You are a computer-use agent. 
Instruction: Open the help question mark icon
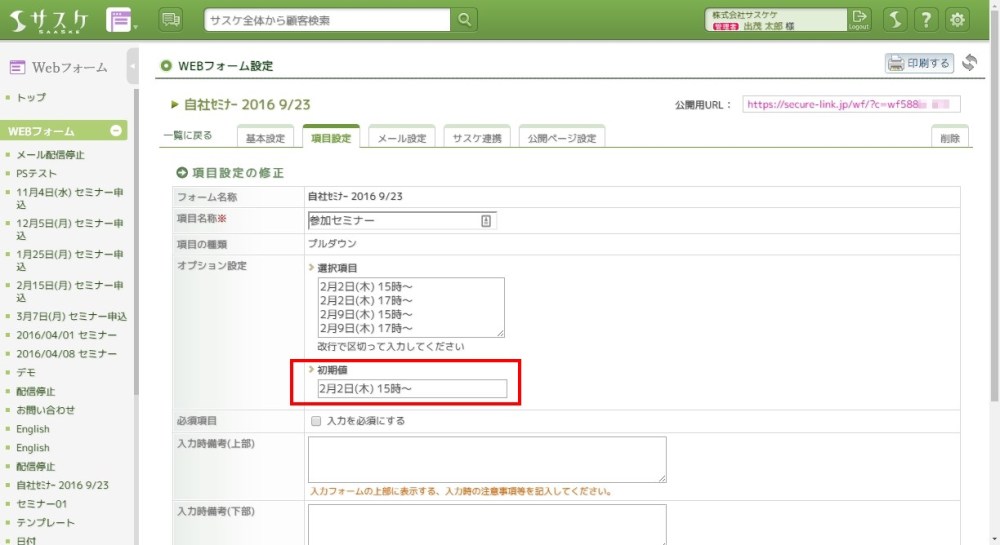927,20
